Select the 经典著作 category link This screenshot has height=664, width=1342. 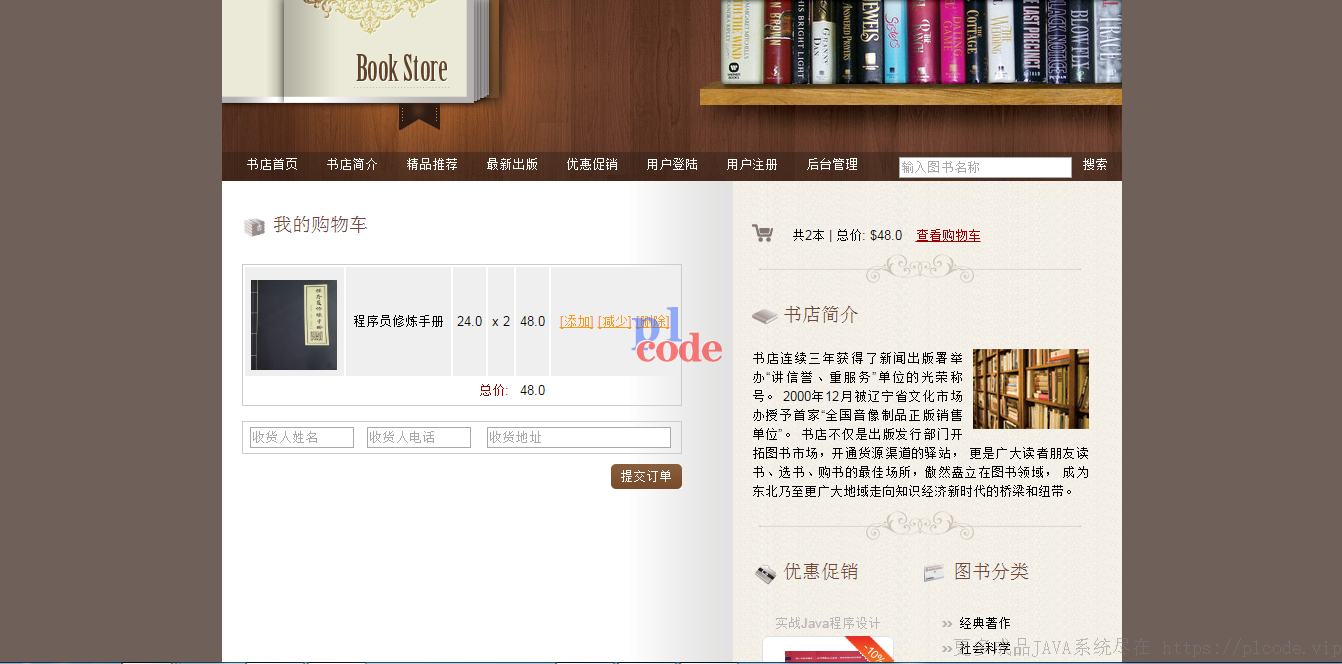point(985,623)
